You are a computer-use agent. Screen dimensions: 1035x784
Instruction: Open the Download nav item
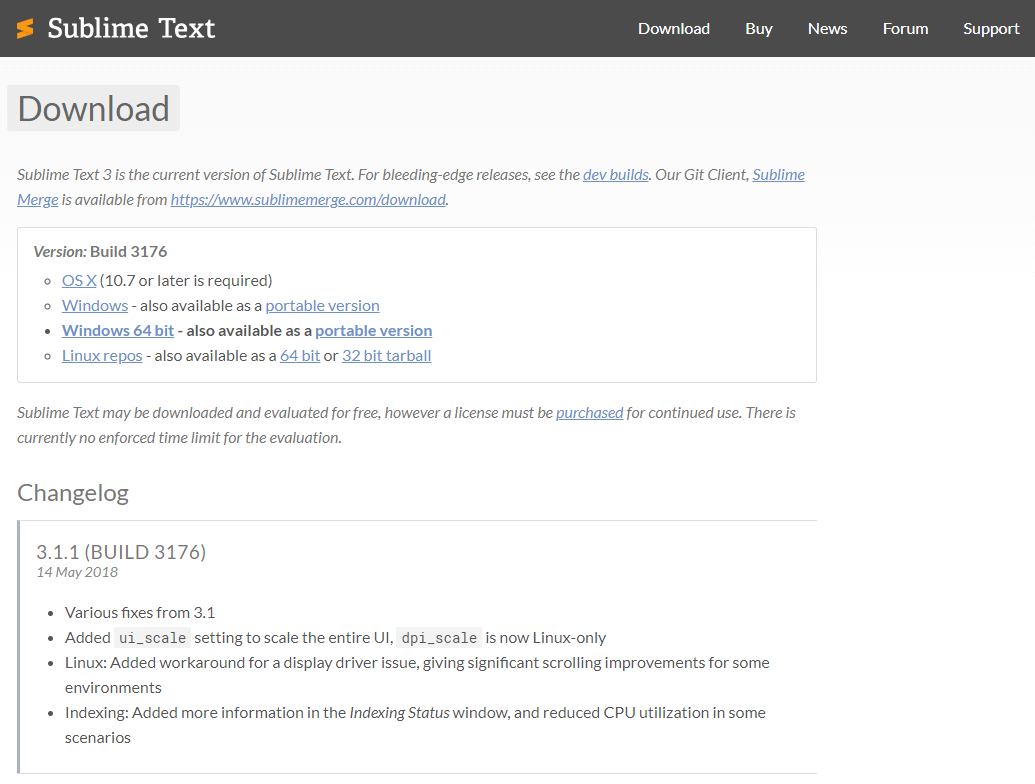(x=673, y=29)
